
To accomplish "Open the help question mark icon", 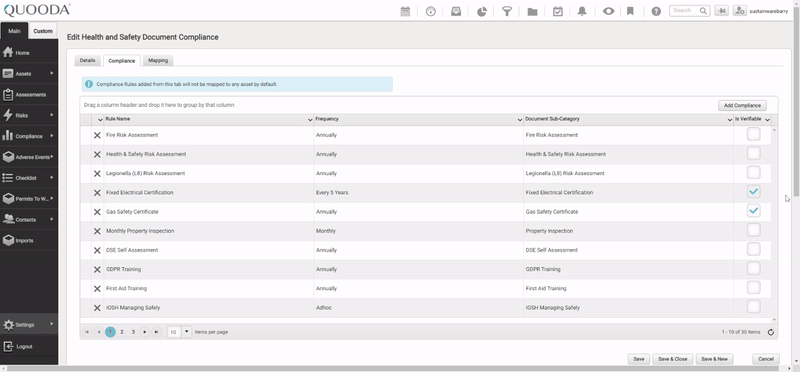I will (x=656, y=11).
